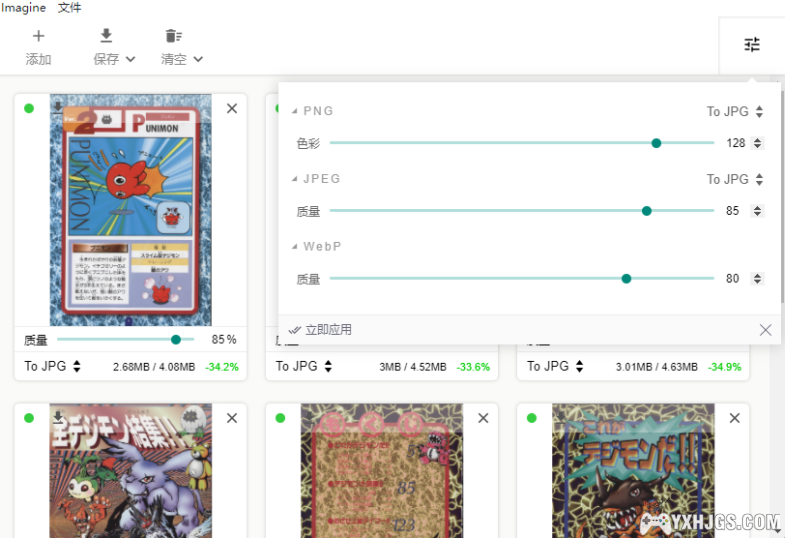Open the 文件 menu

70,8
